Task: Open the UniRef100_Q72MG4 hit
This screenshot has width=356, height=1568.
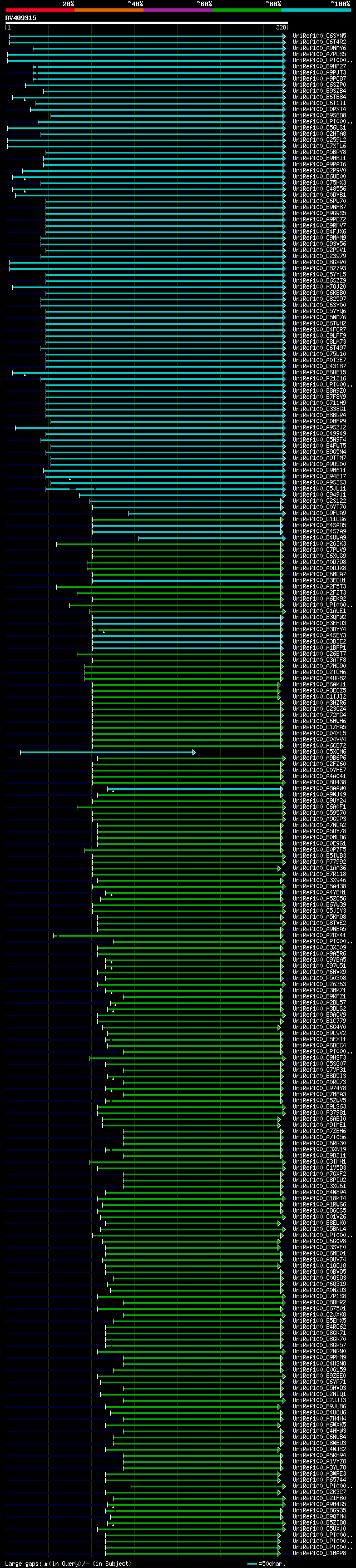Action: coord(319,715)
